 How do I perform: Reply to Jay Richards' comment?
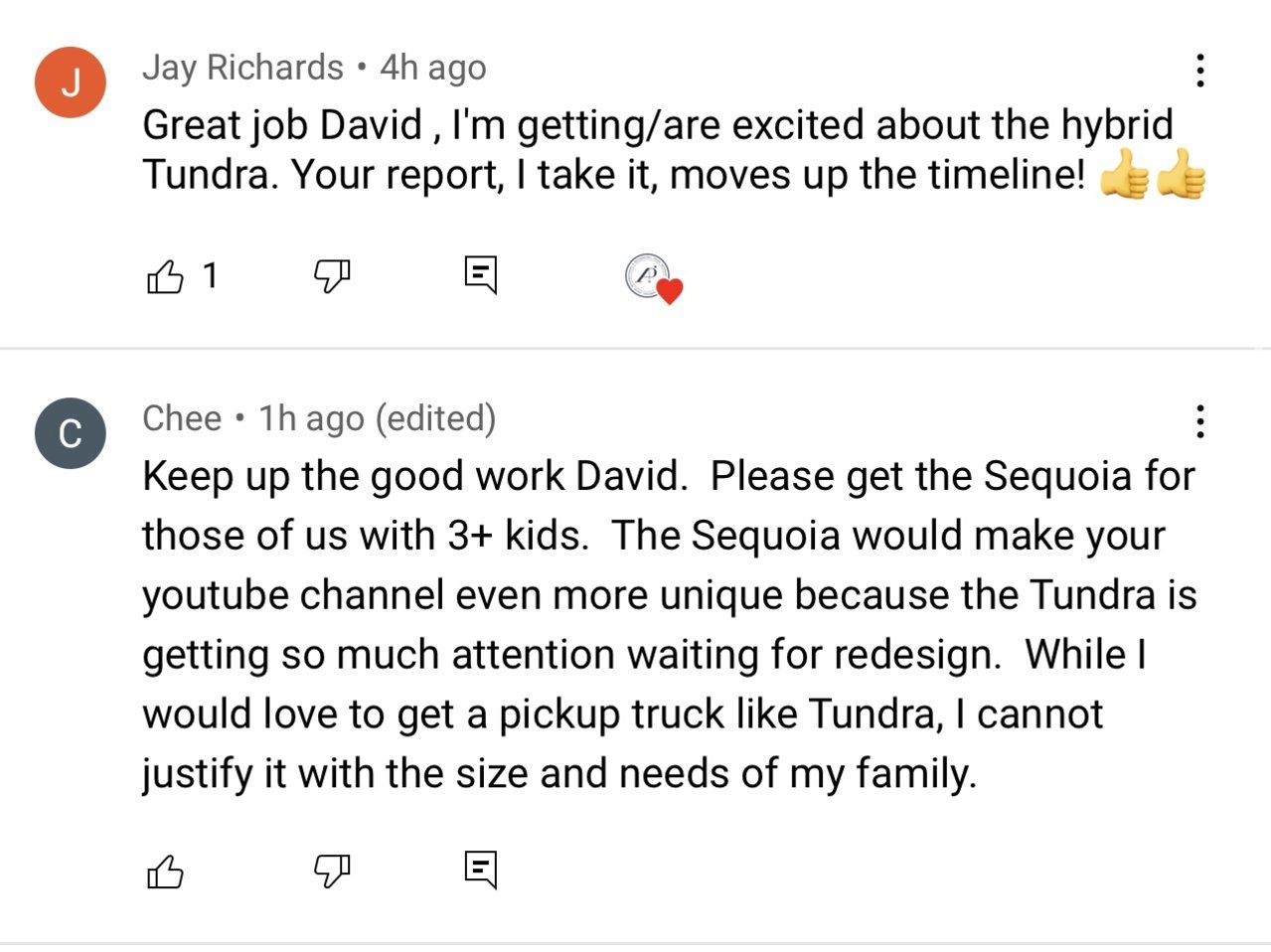pyautogui.click(x=481, y=275)
